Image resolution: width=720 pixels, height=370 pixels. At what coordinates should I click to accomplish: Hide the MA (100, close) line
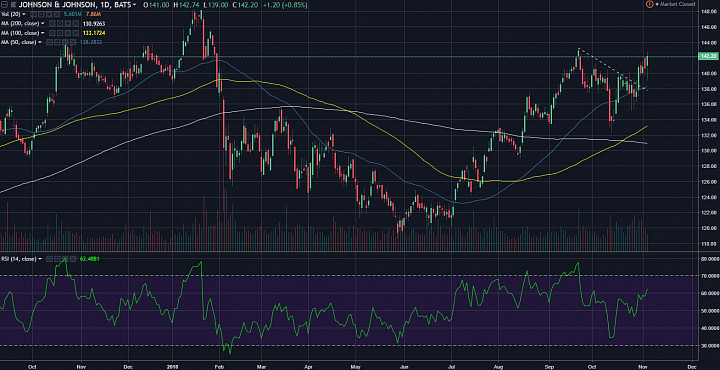[x=52, y=33]
